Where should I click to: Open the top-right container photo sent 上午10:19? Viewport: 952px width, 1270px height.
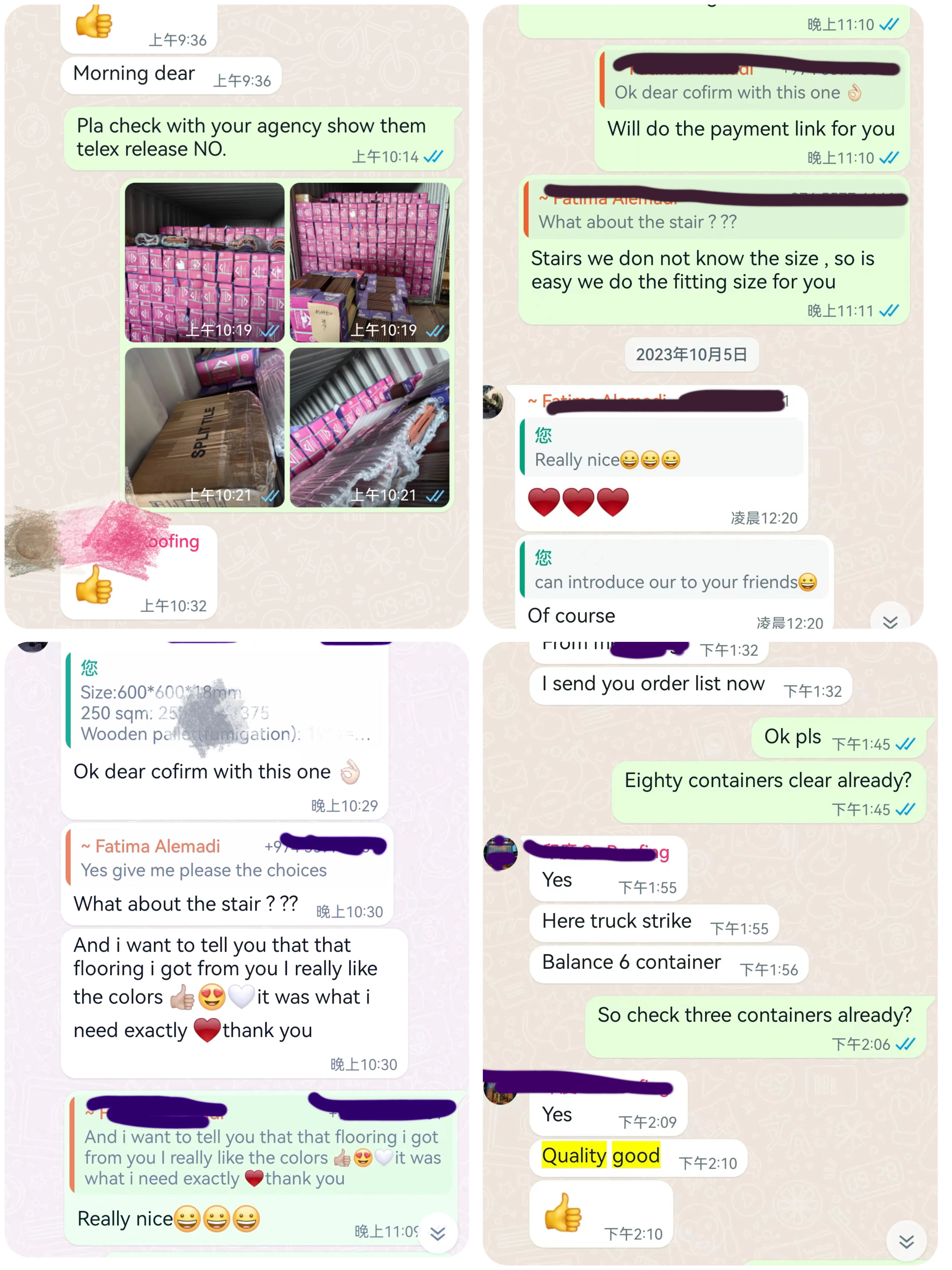[x=370, y=263]
